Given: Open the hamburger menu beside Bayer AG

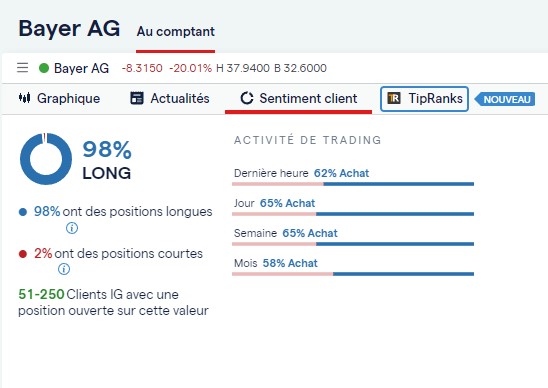Looking at the screenshot, I should click(x=23, y=67).
